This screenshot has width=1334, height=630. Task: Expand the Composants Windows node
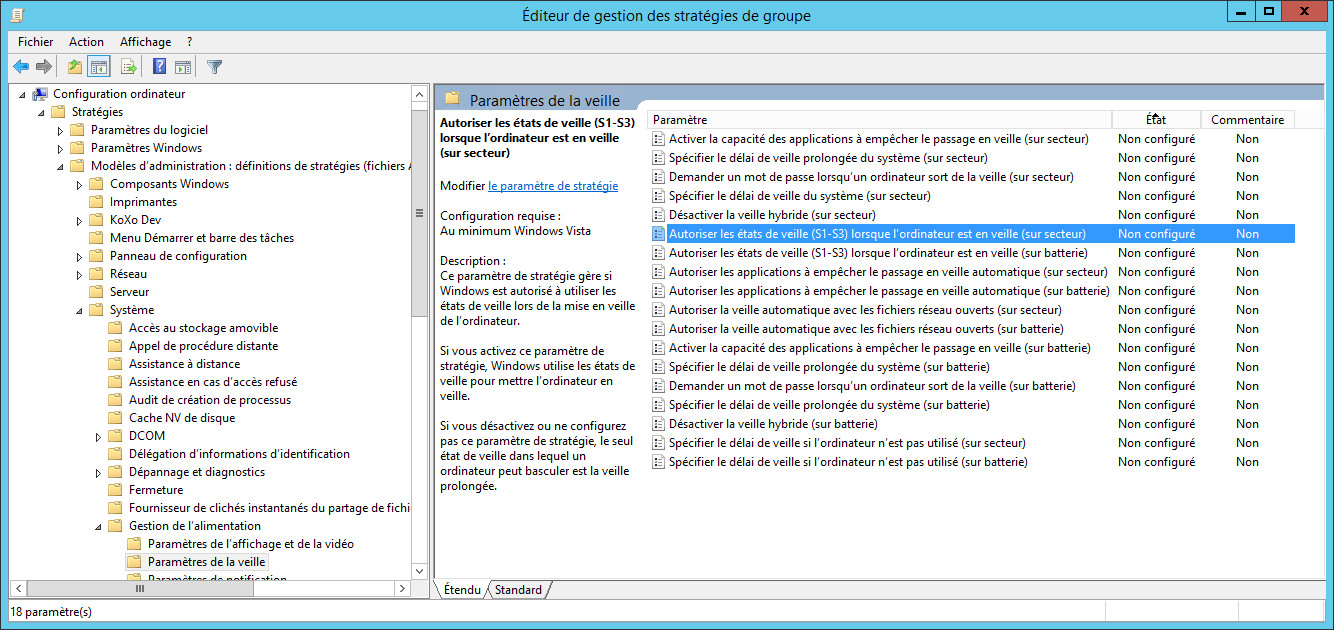[79, 184]
